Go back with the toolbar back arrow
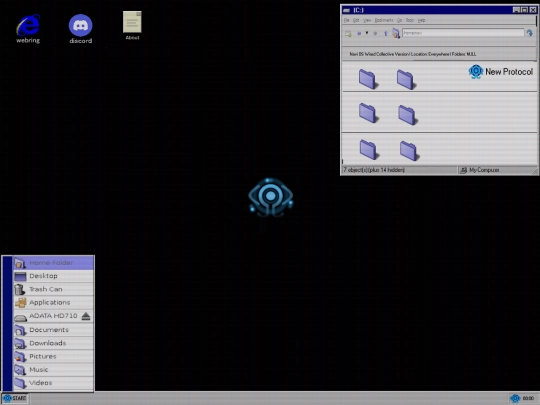This screenshot has width=540, height=405. (359, 33)
